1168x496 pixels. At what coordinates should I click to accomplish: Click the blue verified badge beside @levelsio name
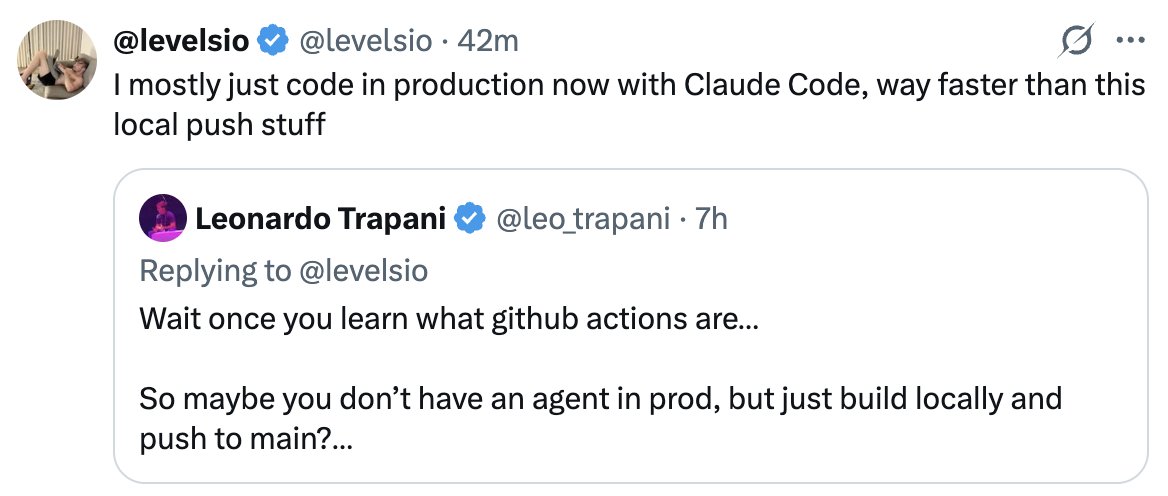[x=272, y=41]
